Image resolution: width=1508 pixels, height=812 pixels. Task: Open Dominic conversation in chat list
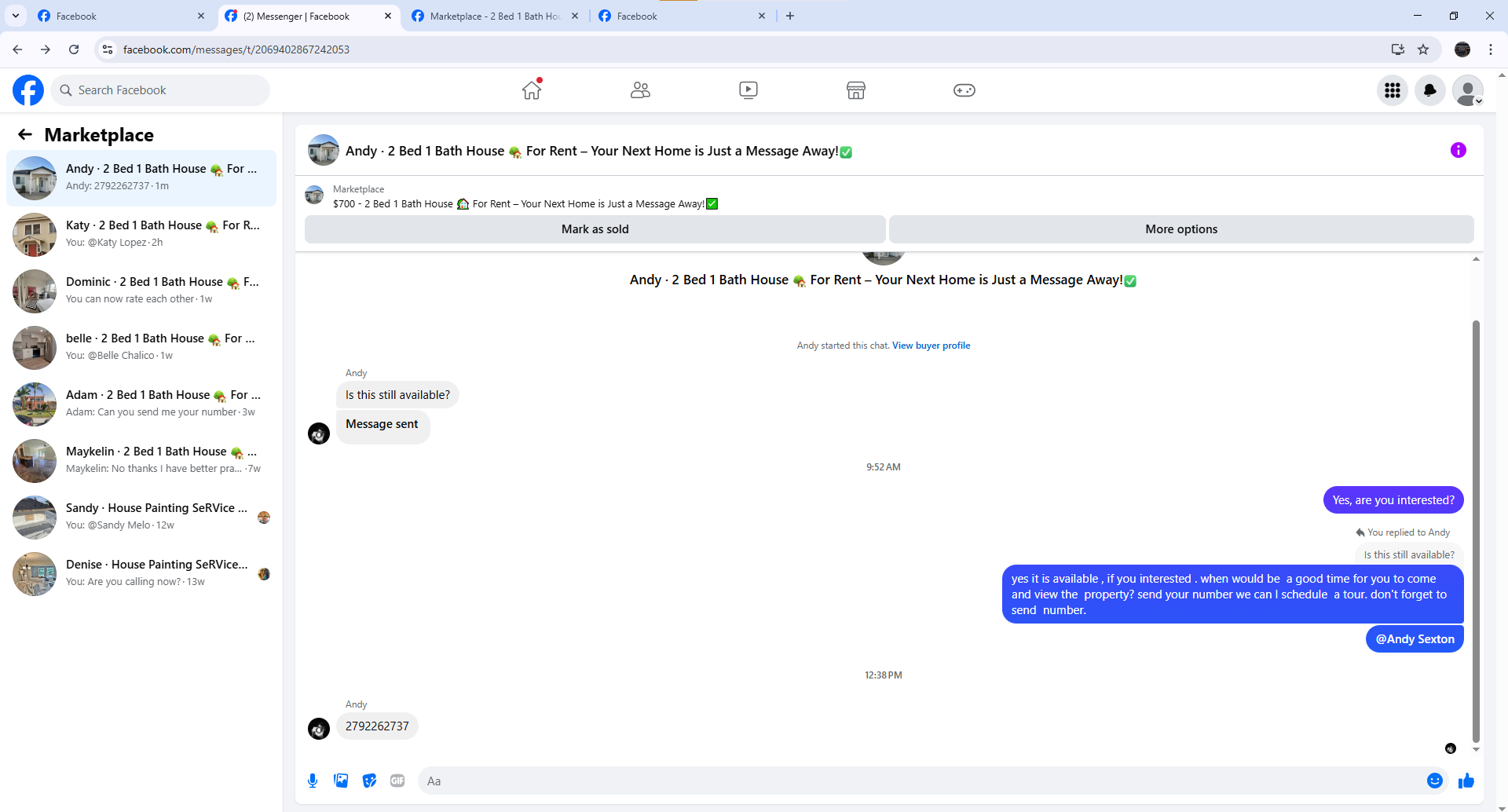coord(141,291)
